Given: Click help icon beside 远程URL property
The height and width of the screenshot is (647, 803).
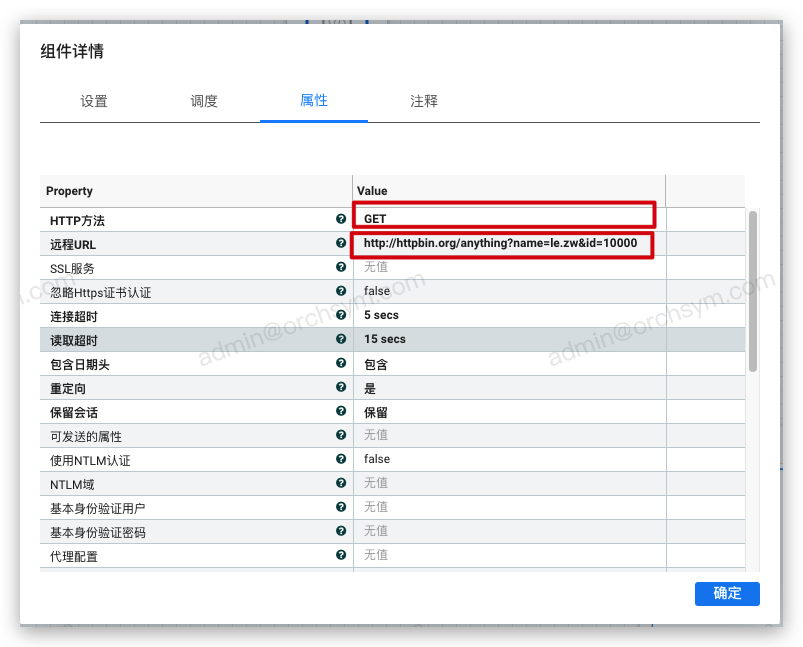Looking at the screenshot, I should [341, 243].
